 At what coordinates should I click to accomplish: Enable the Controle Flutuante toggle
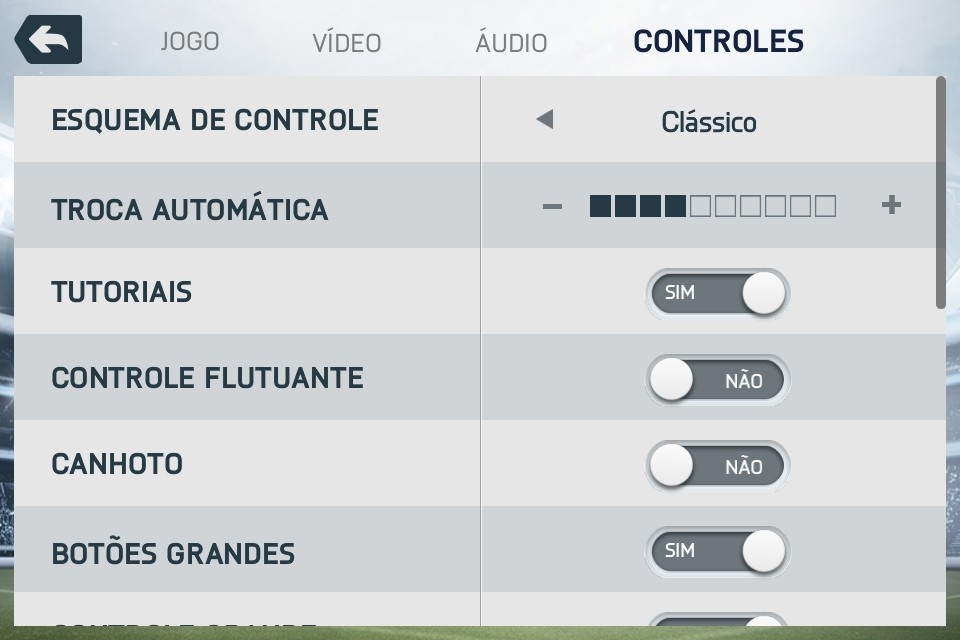click(x=717, y=380)
